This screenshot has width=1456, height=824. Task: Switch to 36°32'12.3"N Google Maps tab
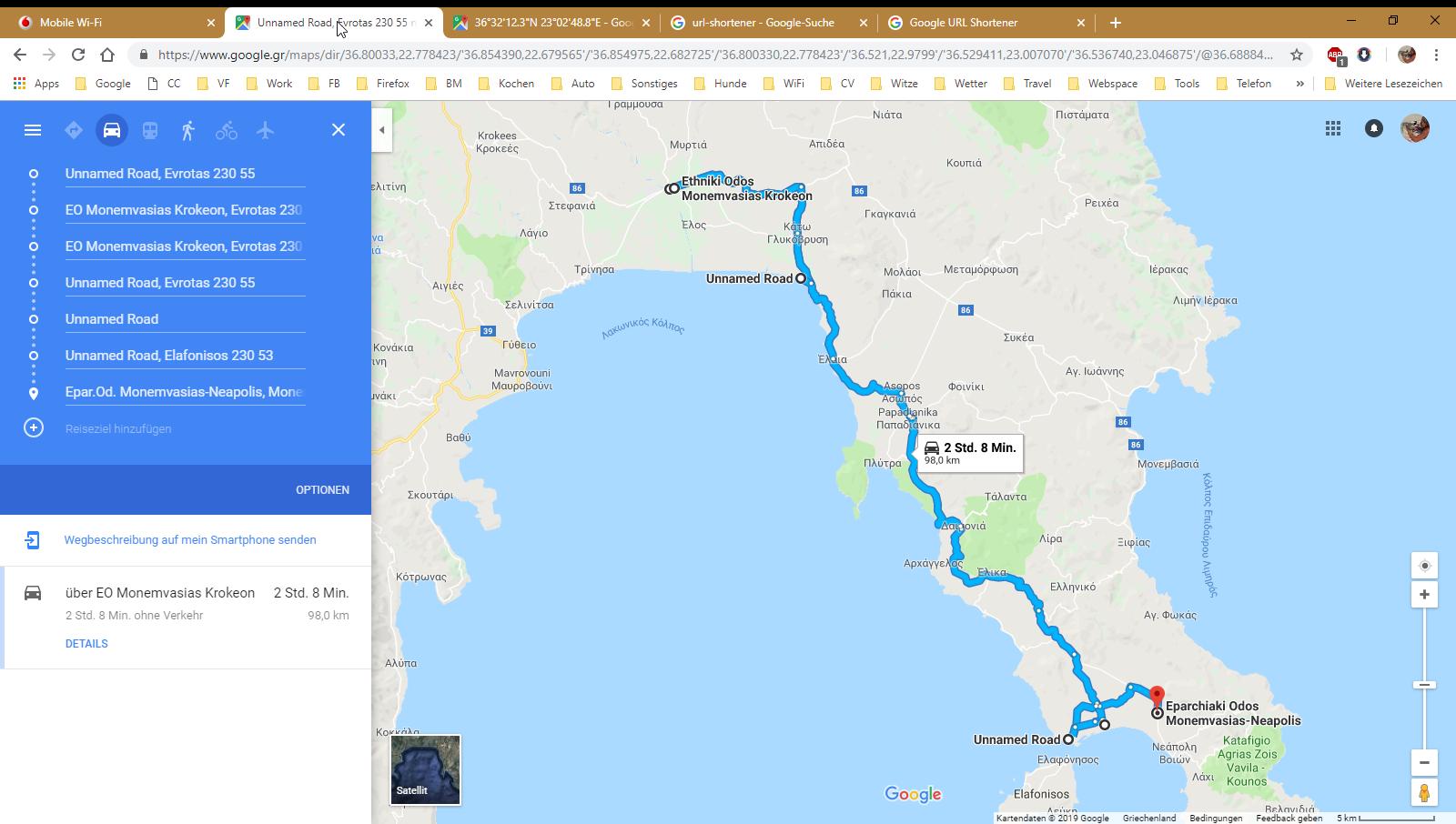[x=551, y=23]
